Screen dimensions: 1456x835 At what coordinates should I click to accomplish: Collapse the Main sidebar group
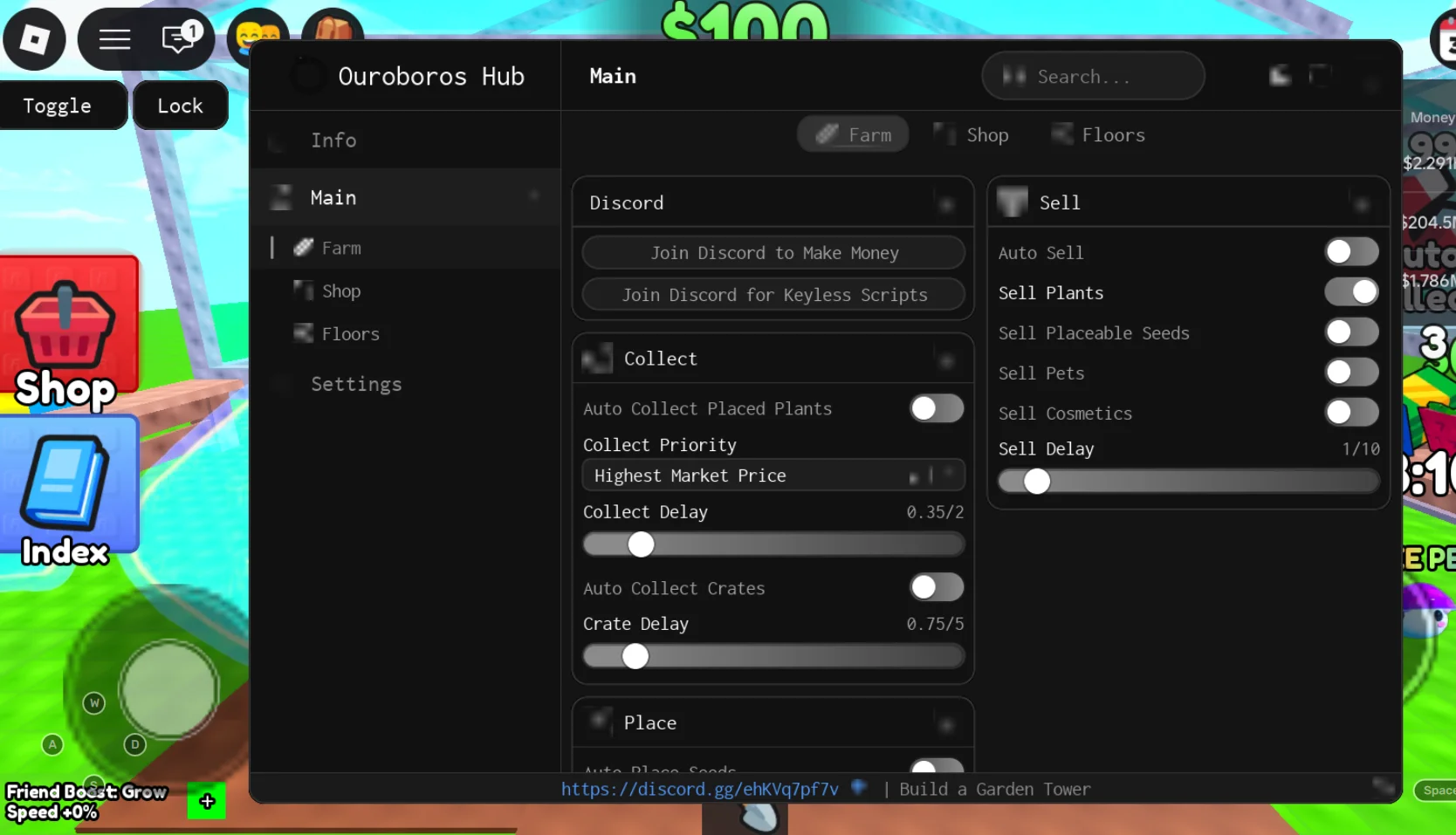point(534,198)
